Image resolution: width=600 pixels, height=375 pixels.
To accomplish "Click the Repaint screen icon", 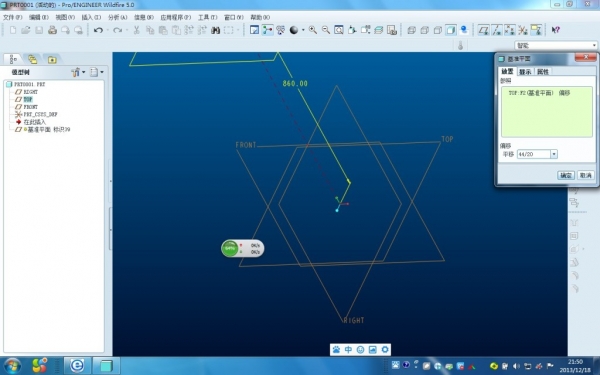I will point(254,30).
